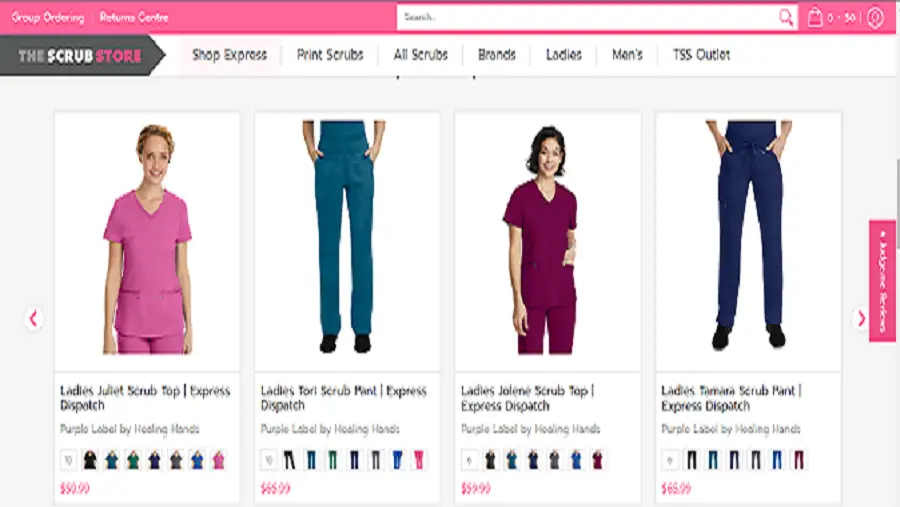Open the TSS Outlet menu item
Image resolution: width=900 pixels, height=507 pixels.
pos(701,55)
